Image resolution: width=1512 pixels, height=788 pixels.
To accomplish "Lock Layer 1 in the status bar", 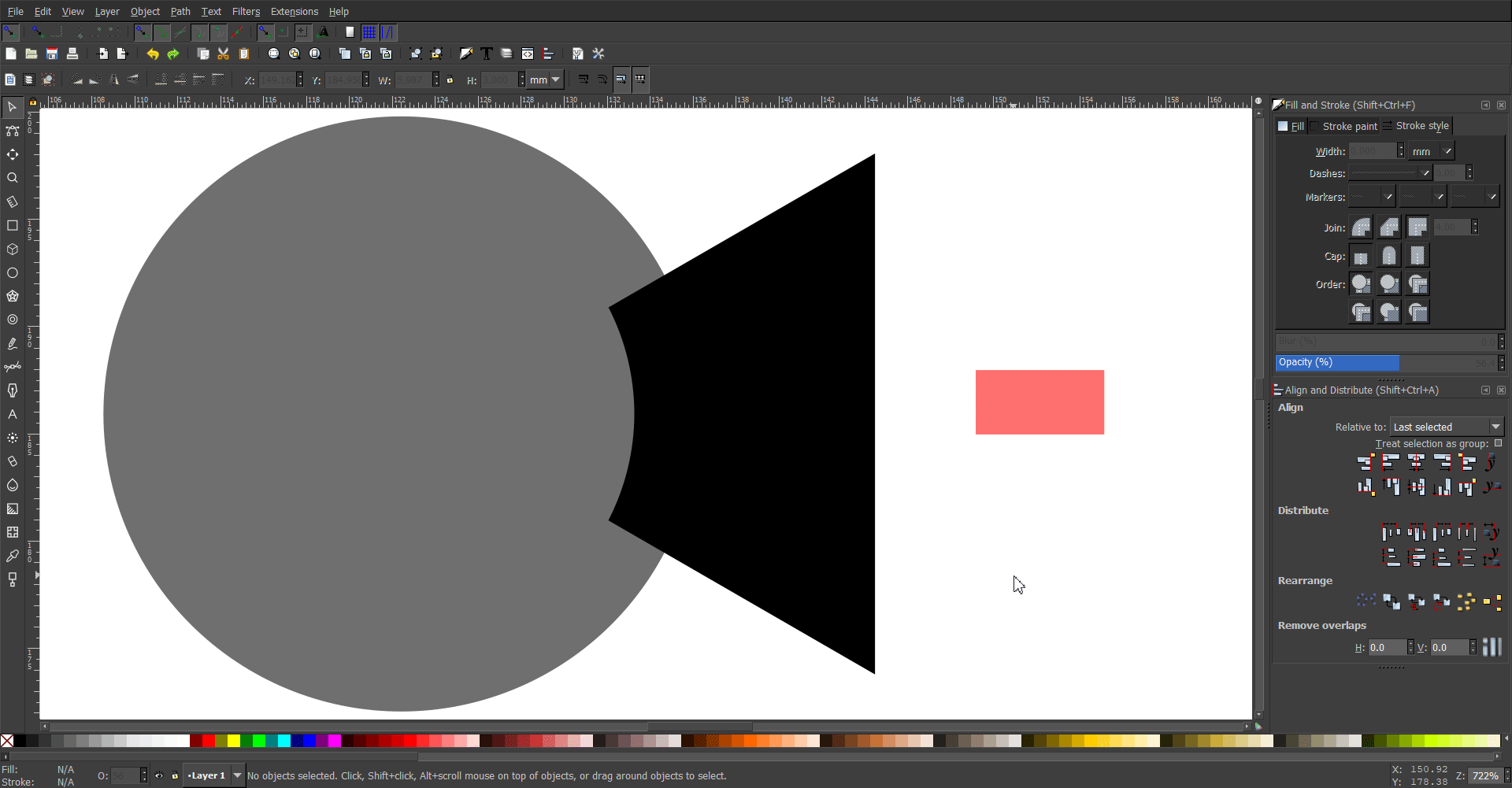I will pos(175,776).
